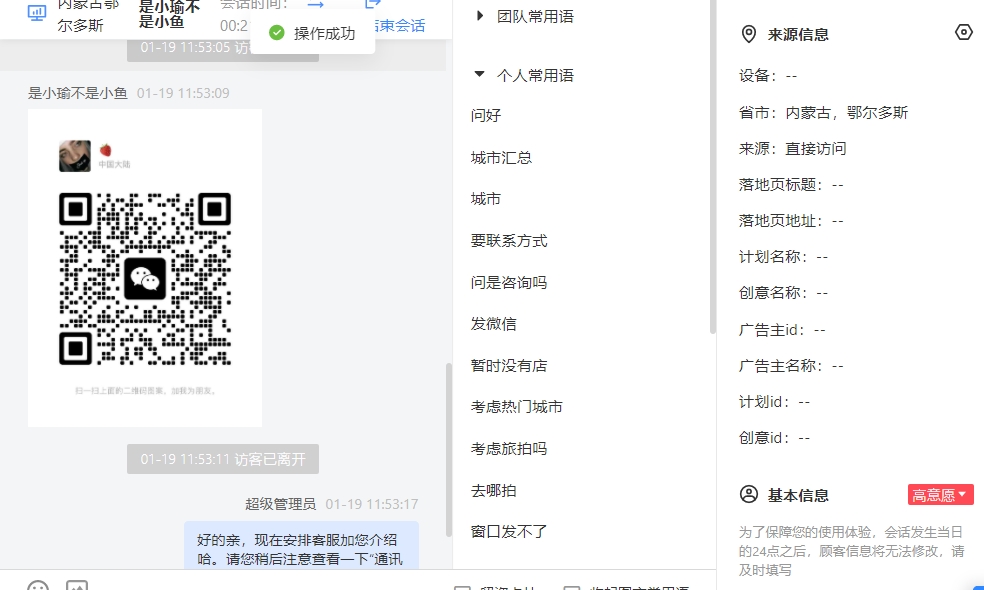This screenshot has height=590, width=984.
Task: Collapse the 个人常用语 section
Action: (479, 75)
